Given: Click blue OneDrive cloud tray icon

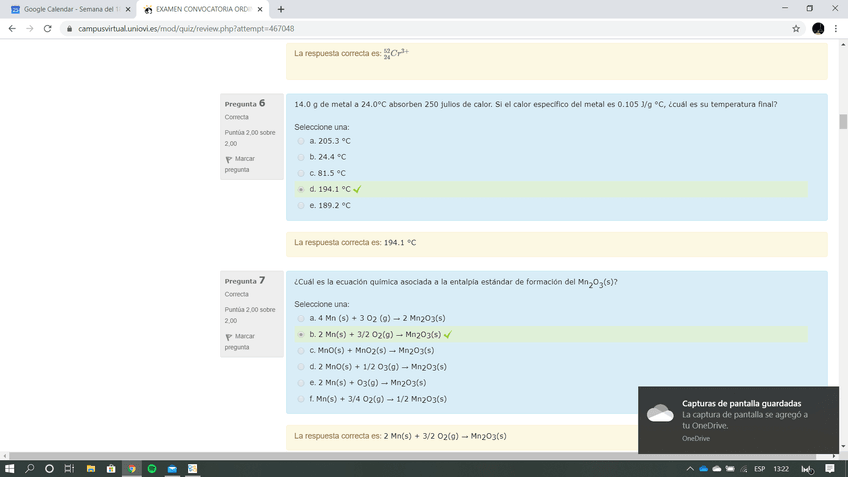Looking at the screenshot, I should [704, 469].
